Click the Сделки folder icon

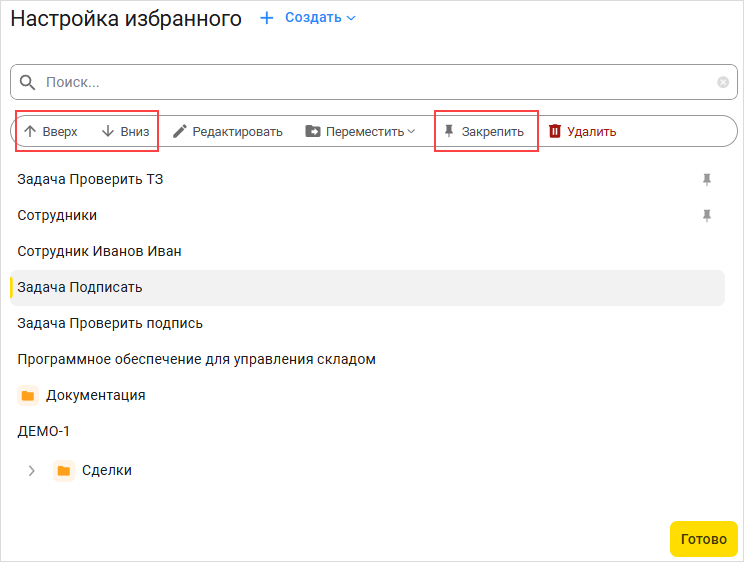(x=64, y=471)
